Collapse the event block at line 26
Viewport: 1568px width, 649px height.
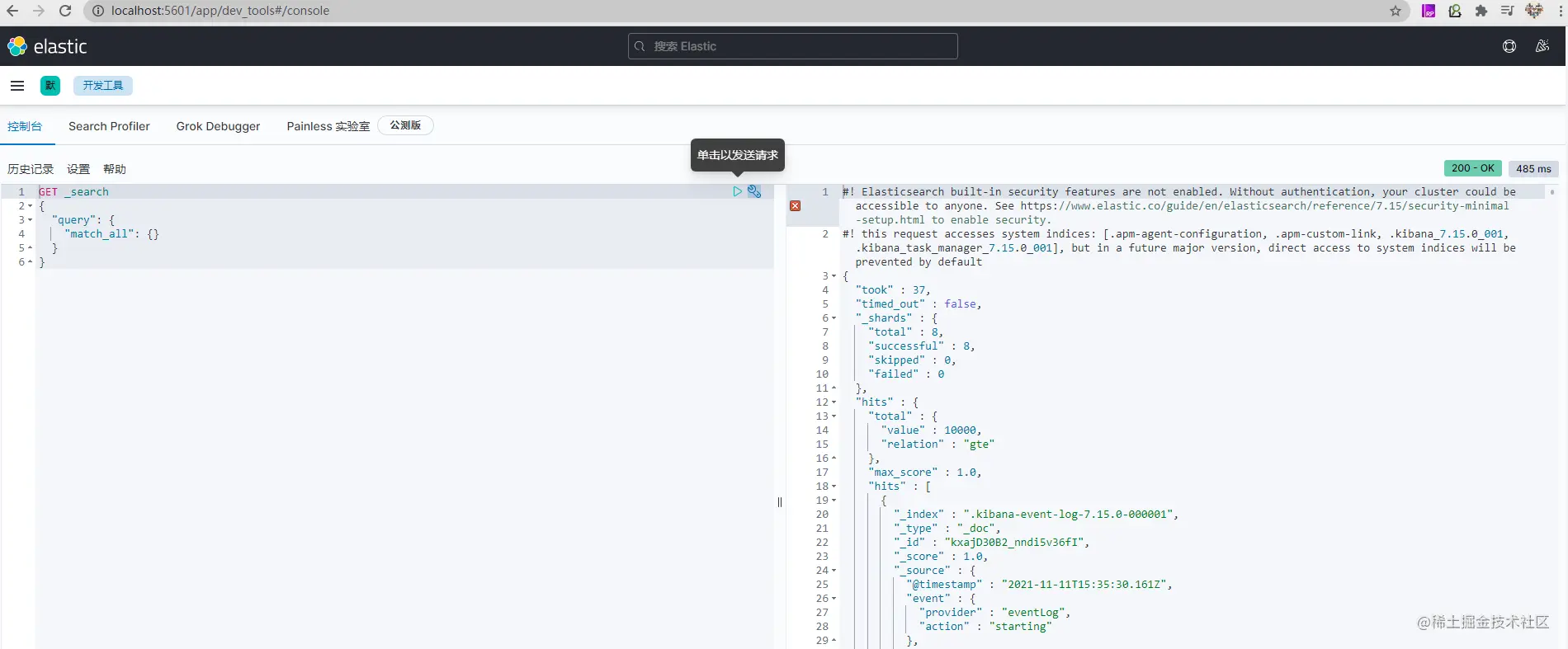834,599
